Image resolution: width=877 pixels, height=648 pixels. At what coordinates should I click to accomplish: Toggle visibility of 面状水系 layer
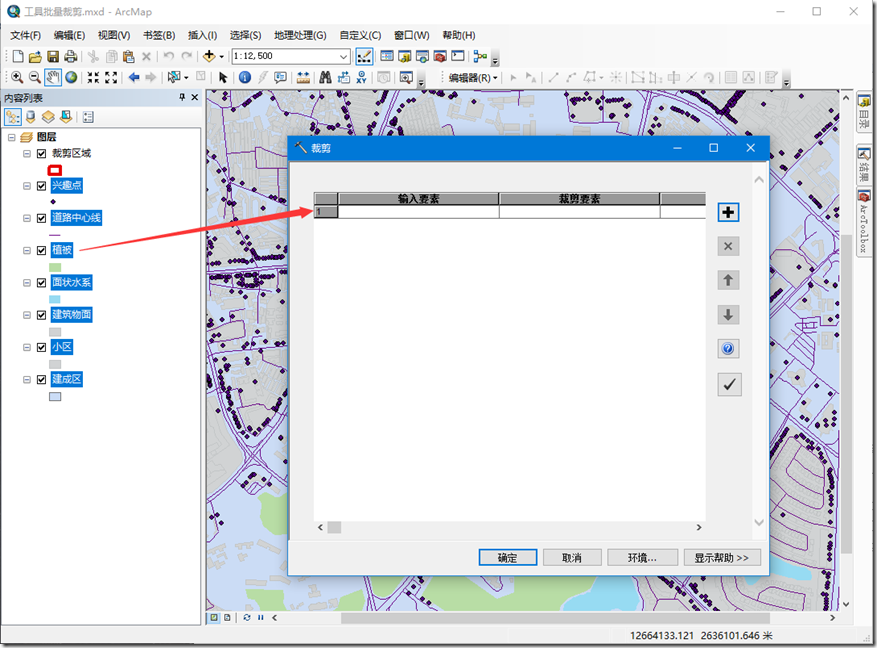point(41,283)
